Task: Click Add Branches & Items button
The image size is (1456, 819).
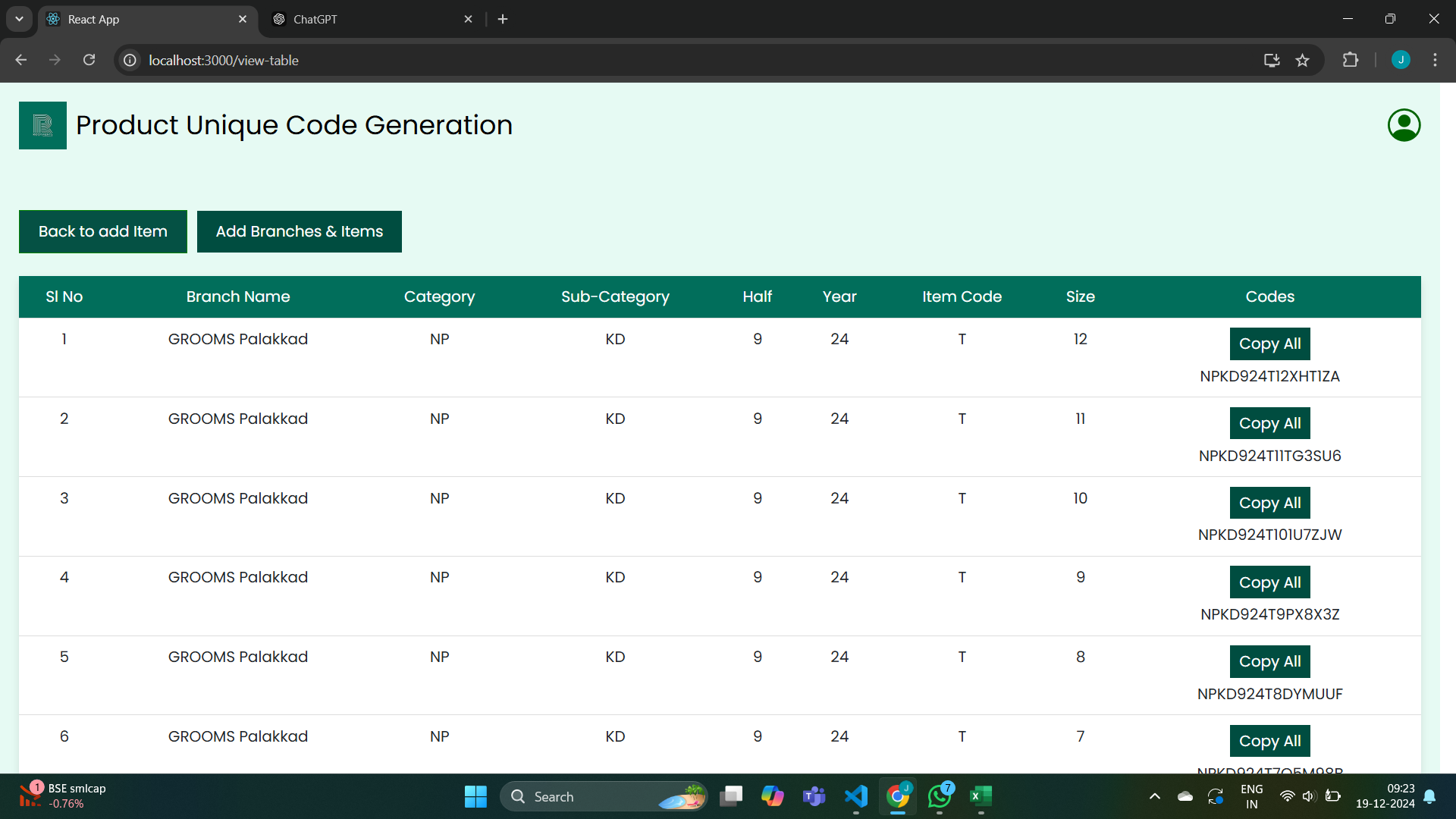Action: point(300,231)
